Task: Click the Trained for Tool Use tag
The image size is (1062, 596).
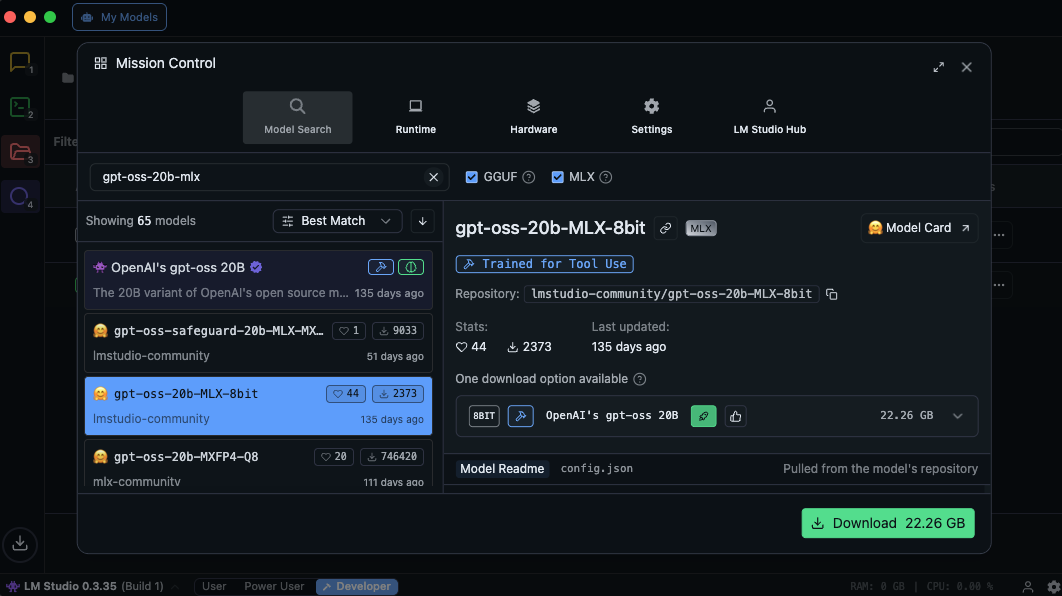Action: click(545, 263)
